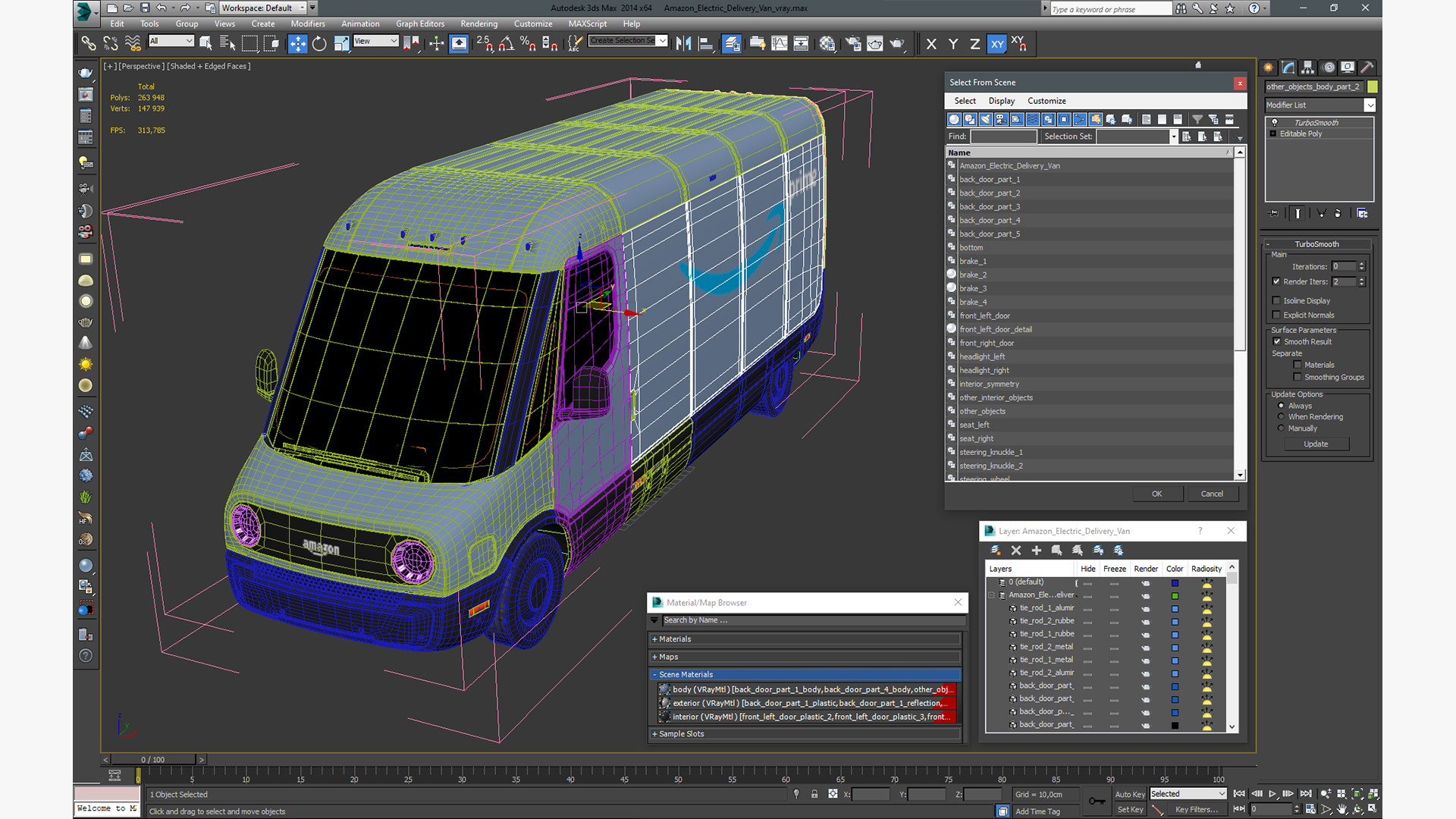
Task: Select the When Rendering update option
Action: click(1282, 417)
